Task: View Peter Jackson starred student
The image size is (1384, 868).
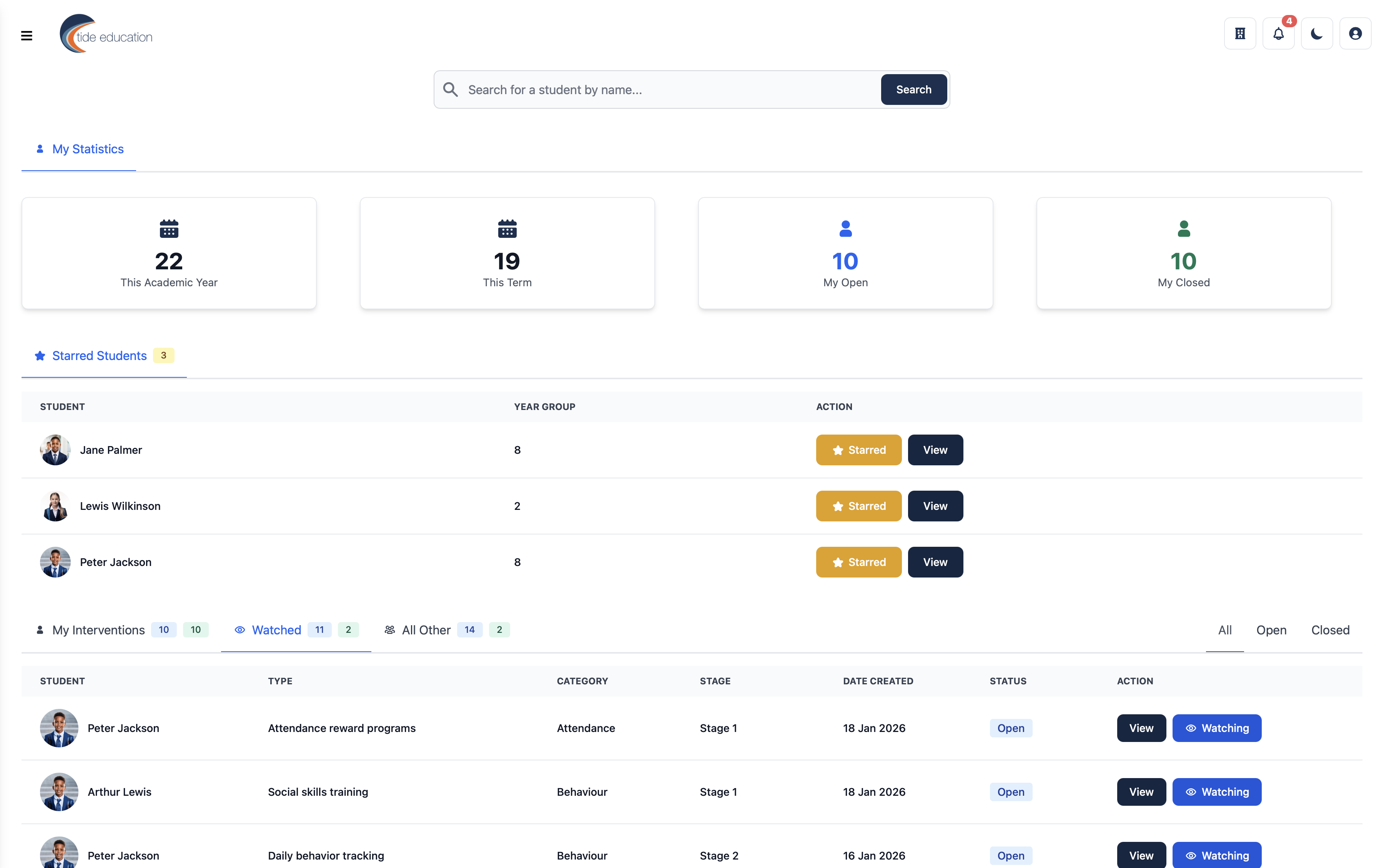Action: pos(935,562)
